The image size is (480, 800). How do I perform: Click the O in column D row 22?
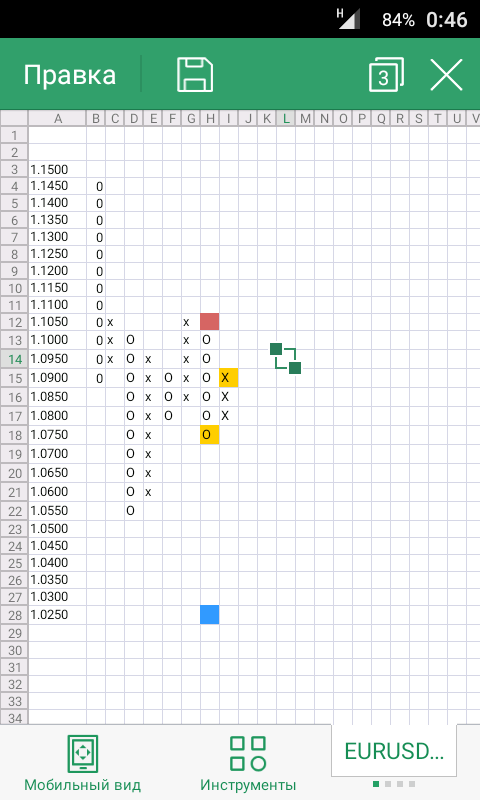point(134,511)
